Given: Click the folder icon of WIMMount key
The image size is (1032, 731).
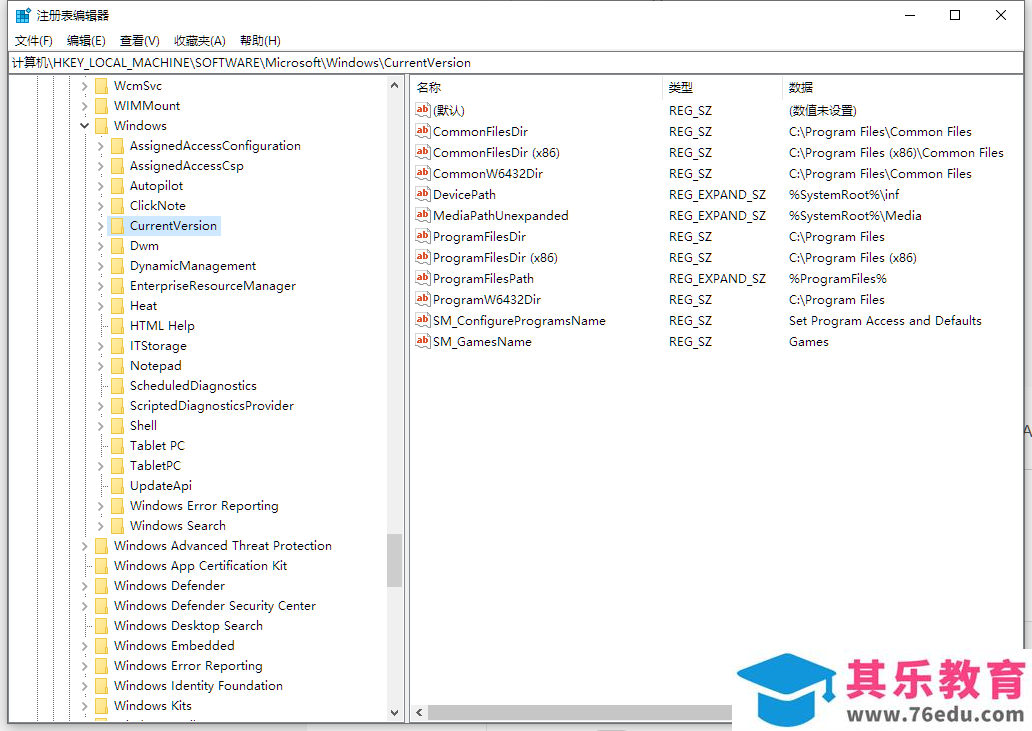Looking at the screenshot, I should (101, 105).
